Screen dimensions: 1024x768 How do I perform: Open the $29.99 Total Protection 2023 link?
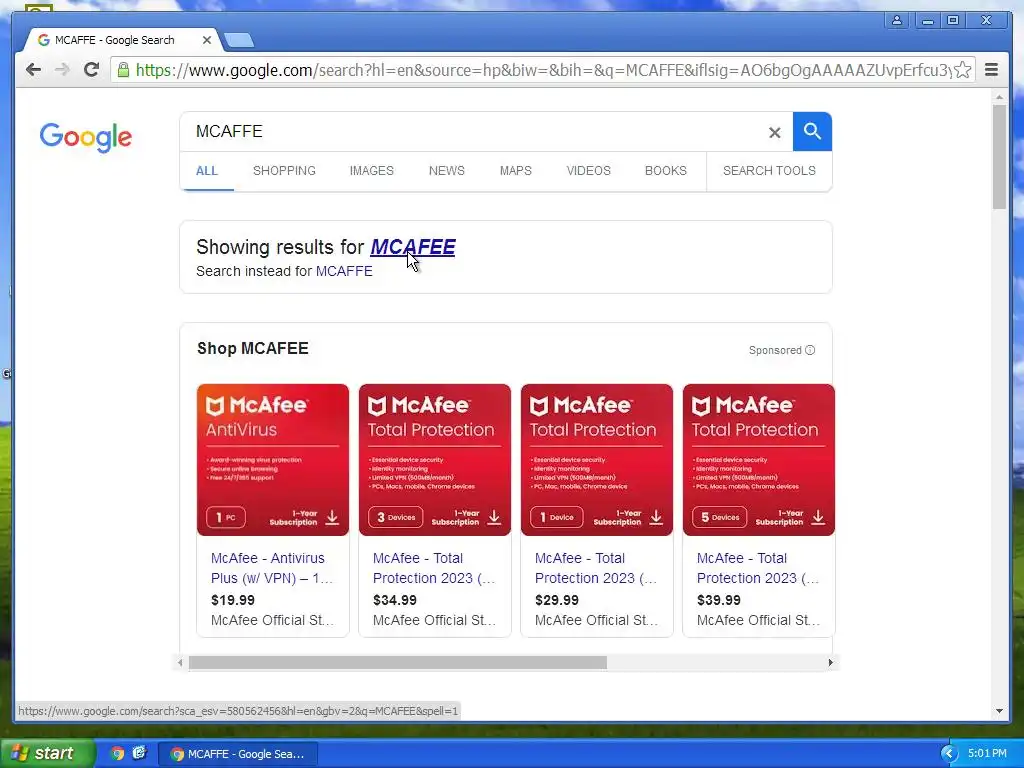(x=596, y=568)
